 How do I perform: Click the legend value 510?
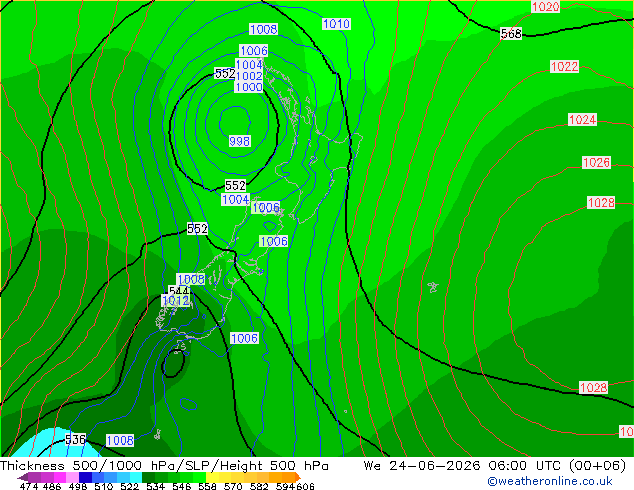click(104, 486)
